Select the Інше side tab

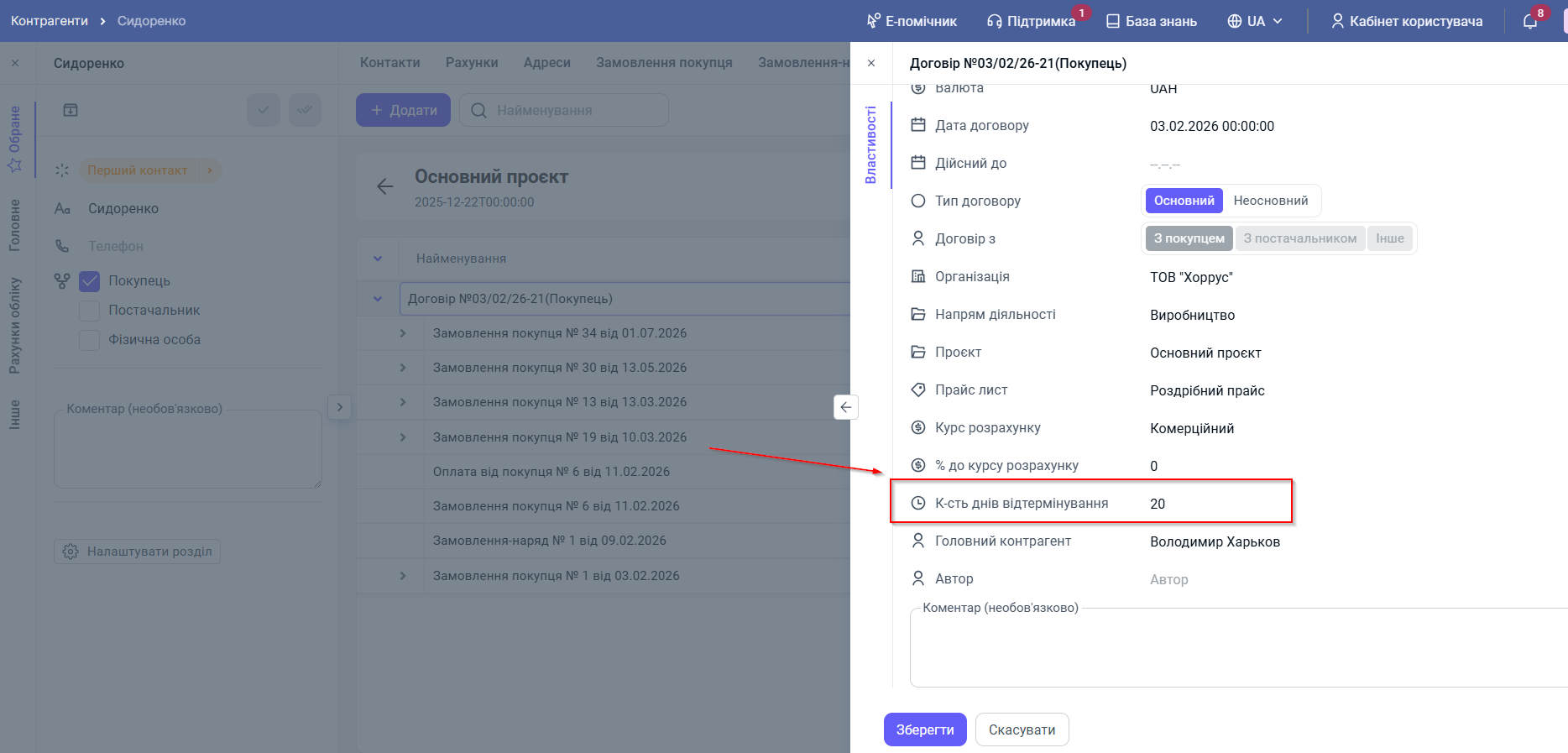pyautogui.click(x=15, y=415)
